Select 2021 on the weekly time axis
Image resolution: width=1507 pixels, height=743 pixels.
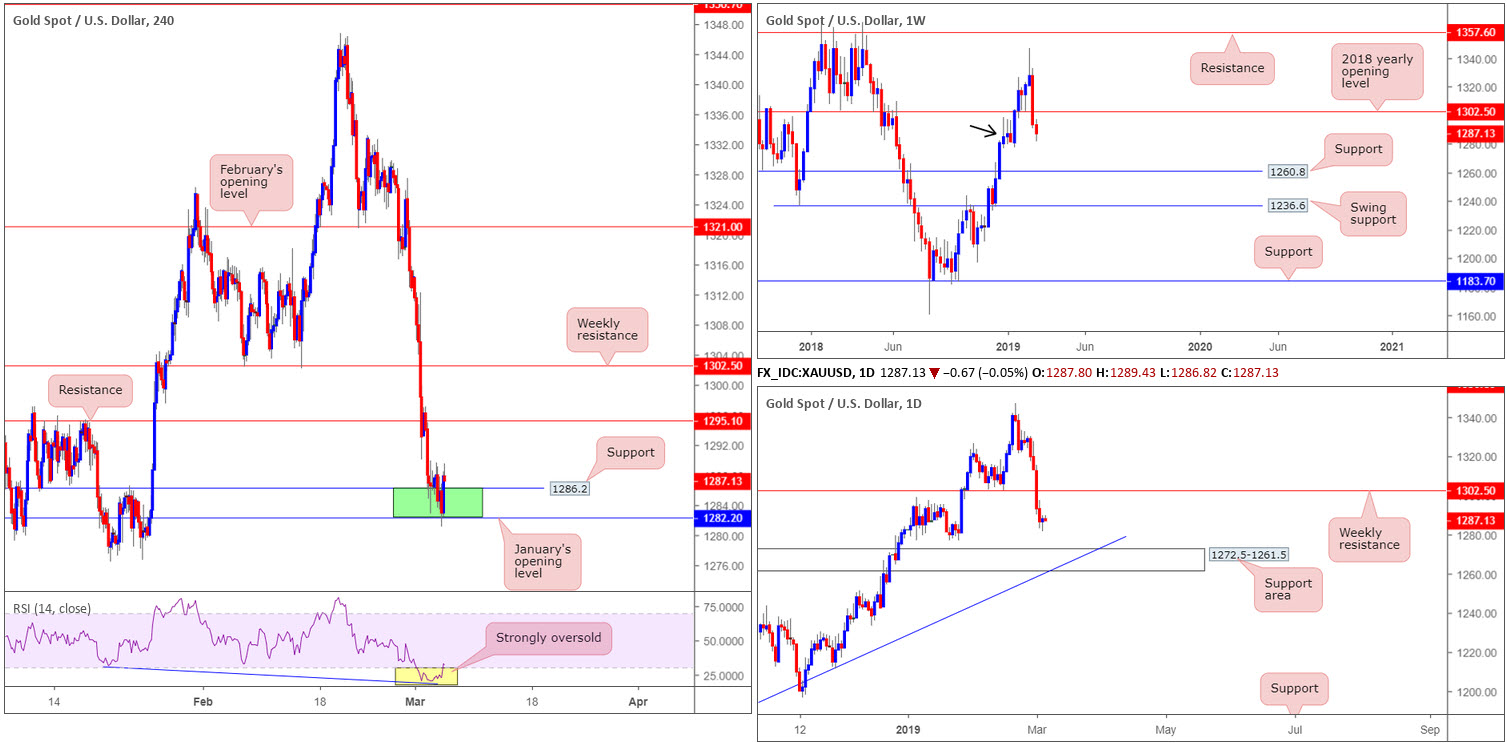[1393, 346]
